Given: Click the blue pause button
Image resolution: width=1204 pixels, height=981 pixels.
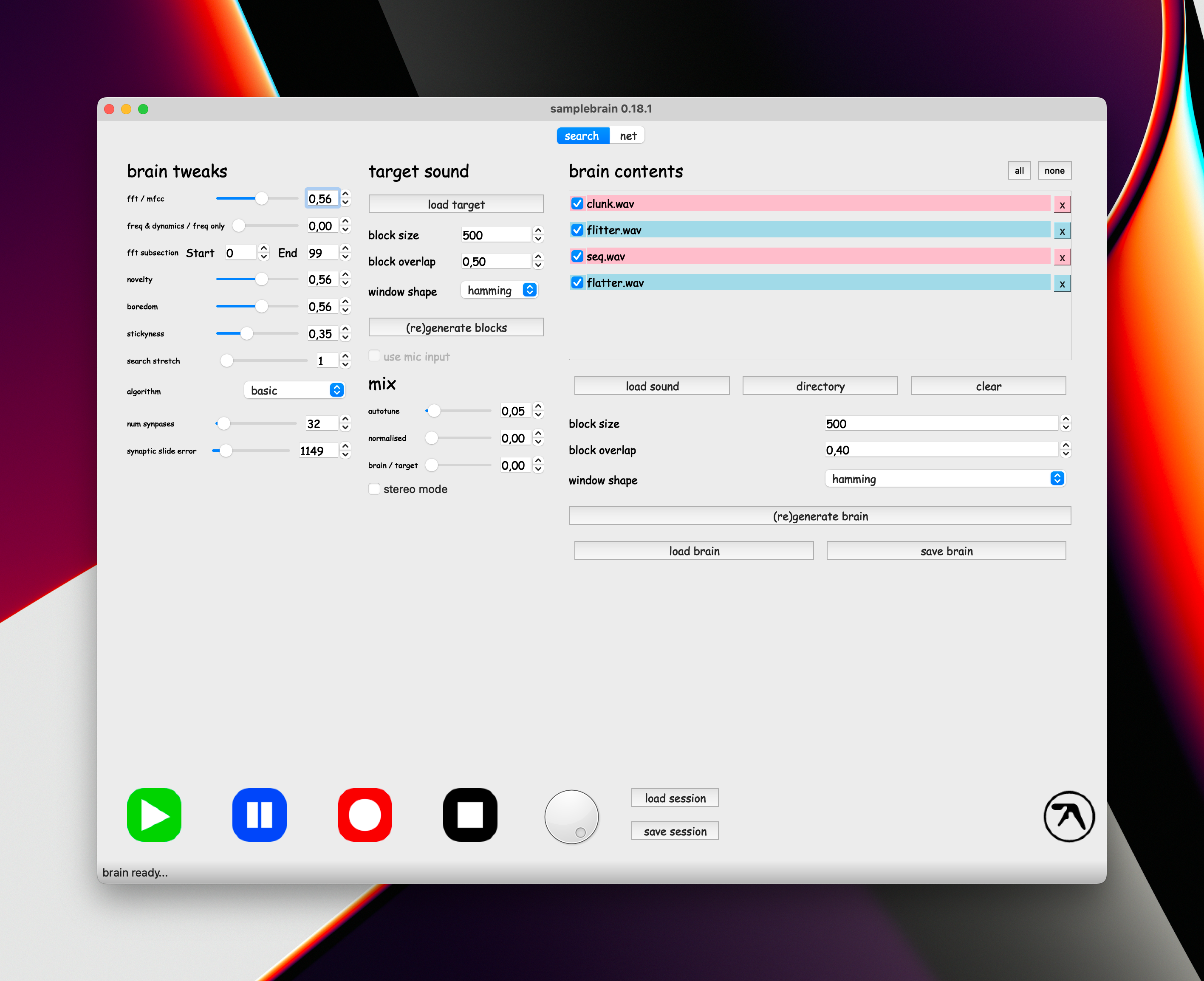Looking at the screenshot, I should (259, 814).
